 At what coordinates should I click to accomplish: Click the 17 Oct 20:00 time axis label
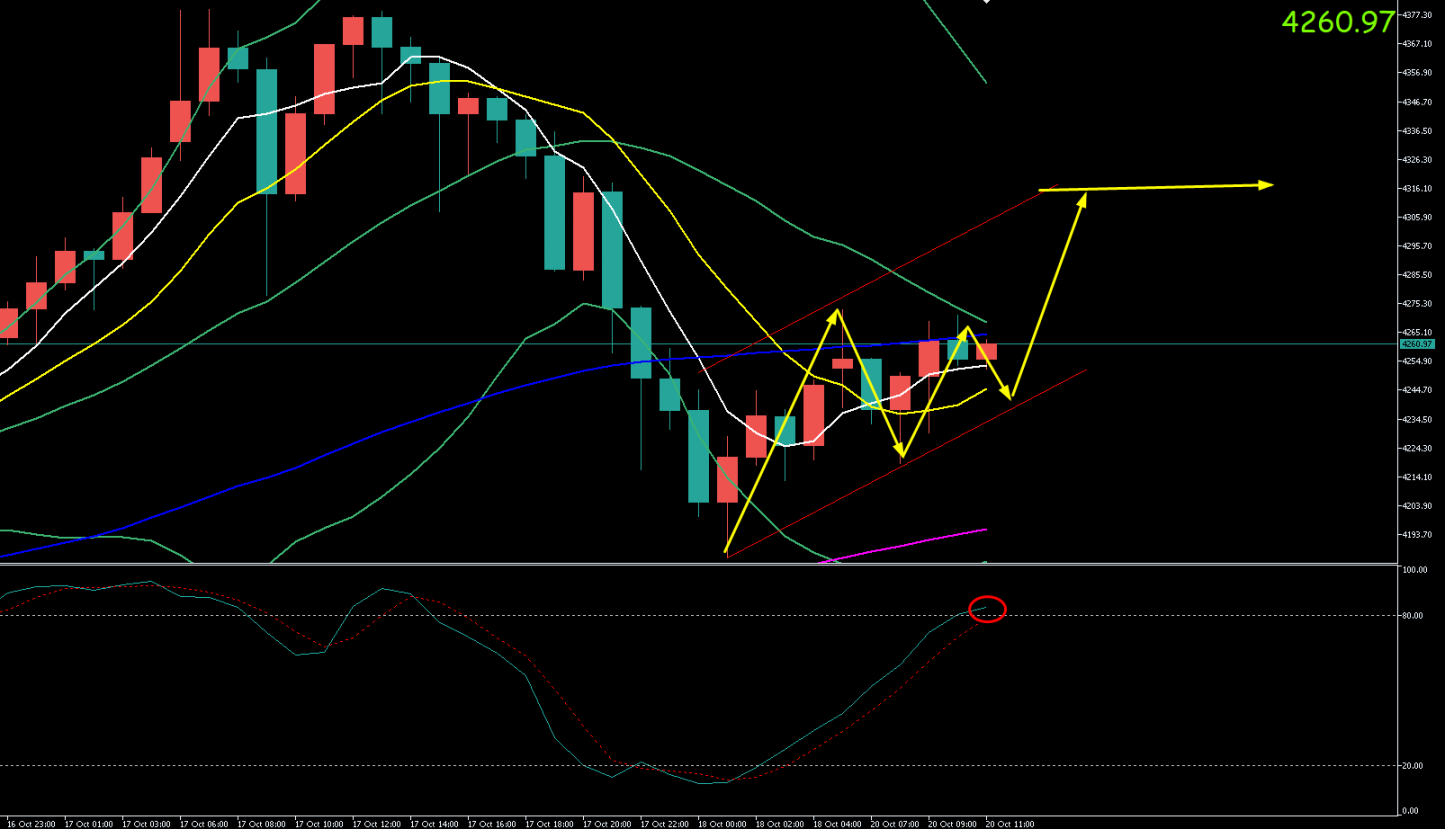pyautogui.click(x=606, y=824)
